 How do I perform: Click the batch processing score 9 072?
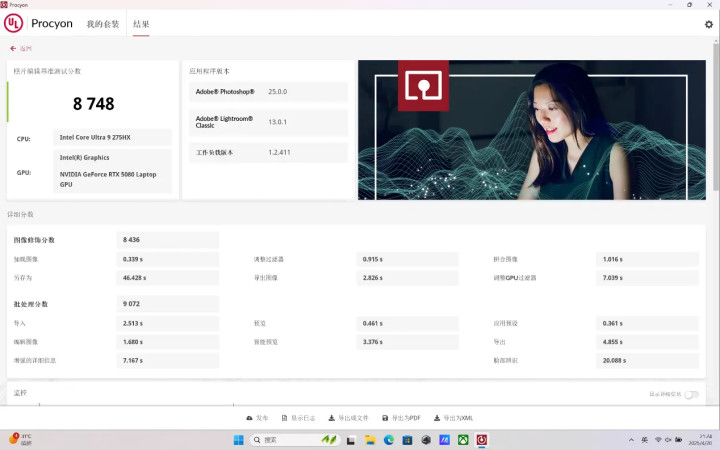pyautogui.click(x=131, y=304)
